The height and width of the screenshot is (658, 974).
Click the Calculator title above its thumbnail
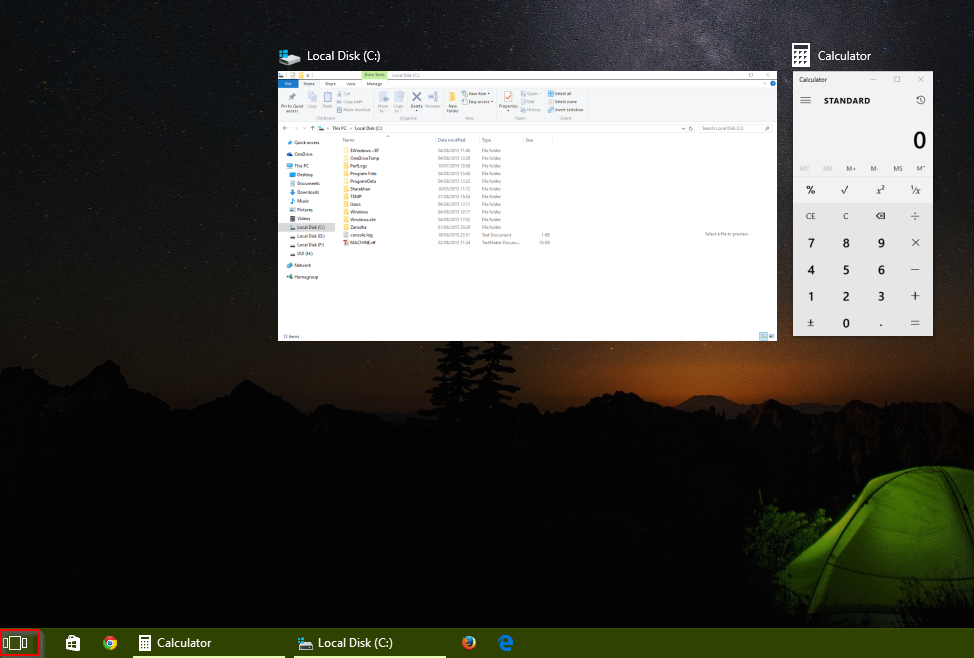click(x=844, y=56)
